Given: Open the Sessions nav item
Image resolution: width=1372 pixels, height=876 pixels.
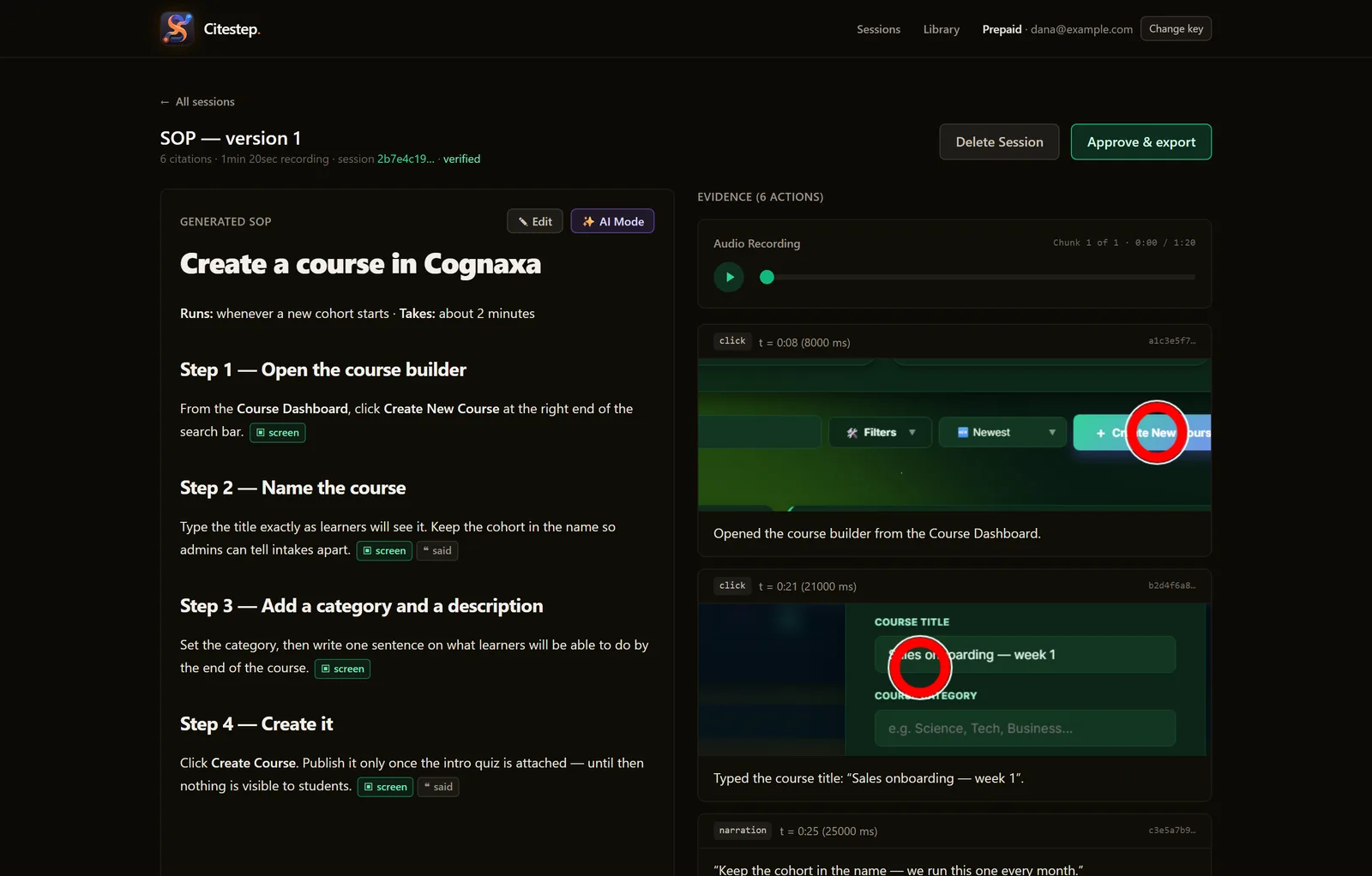Looking at the screenshot, I should pyautogui.click(x=878, y=29).
